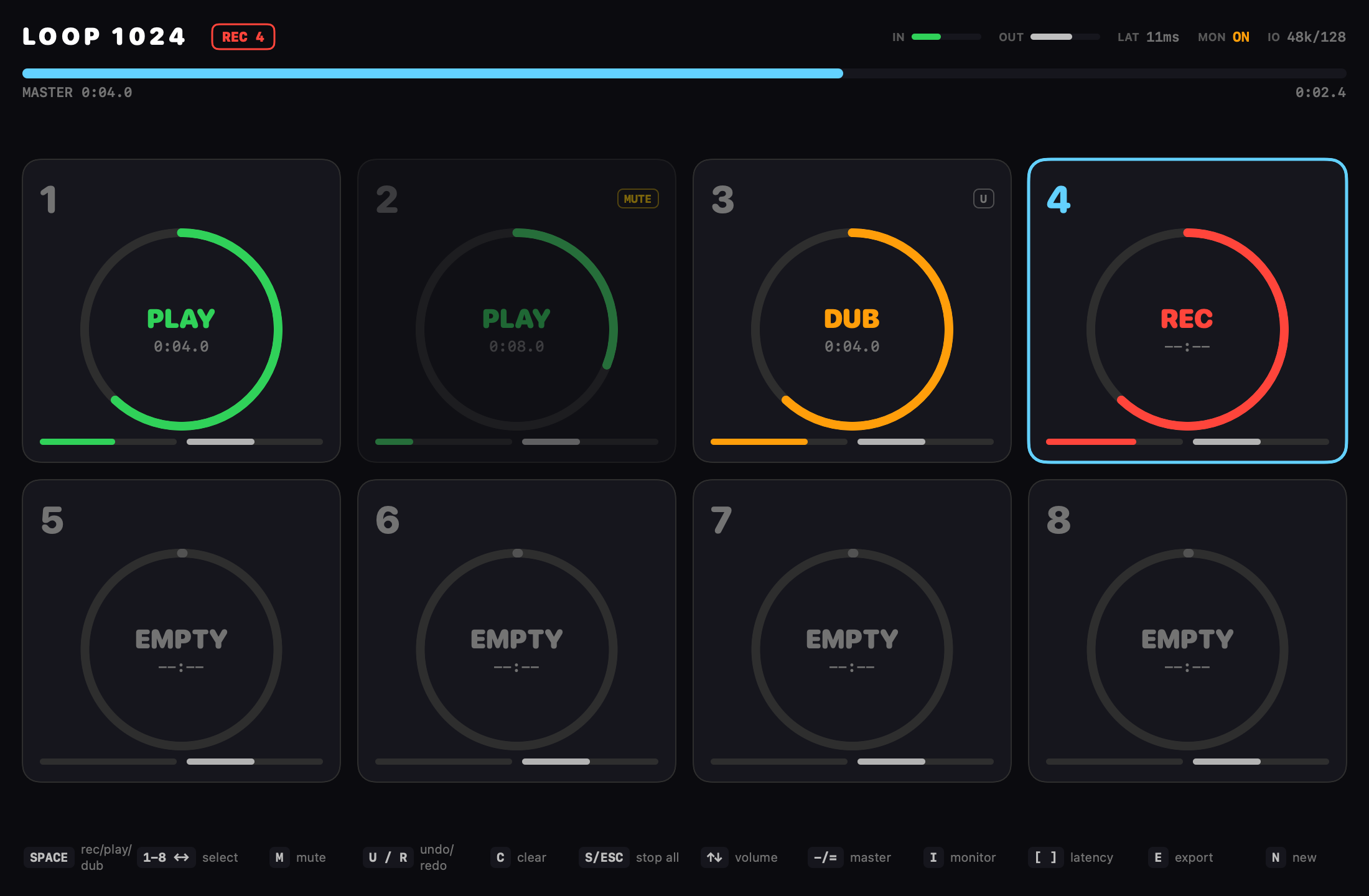1369x896 pixels.
Task: Click the 1–8 arrows select key hint
Action: (166, 857)
